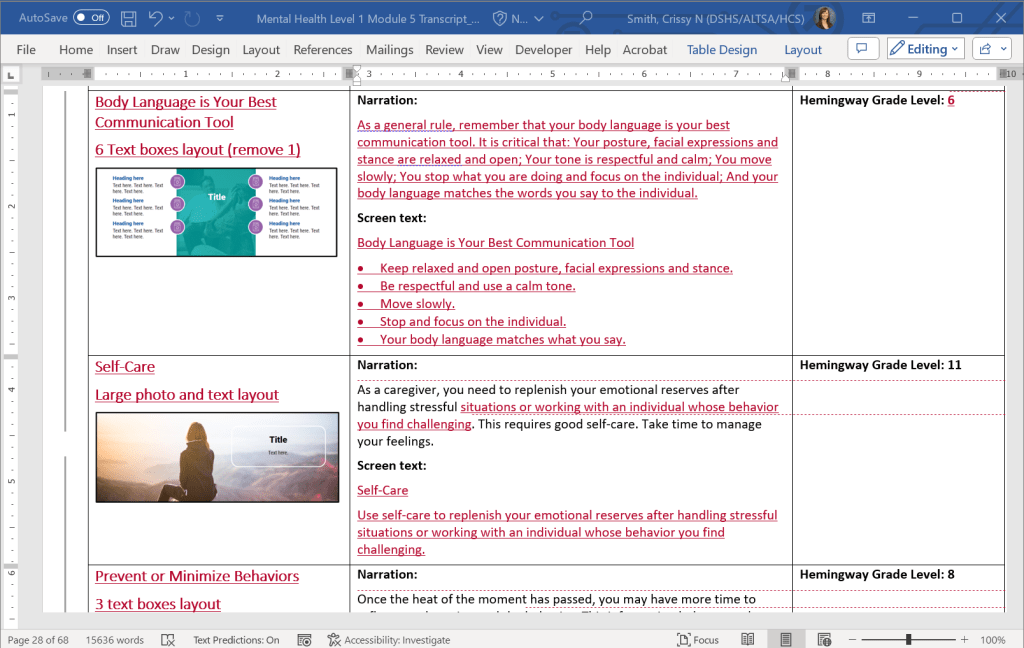
Task: Click the Self-Care sunset photo layout thumbnail
Action: 217,457
